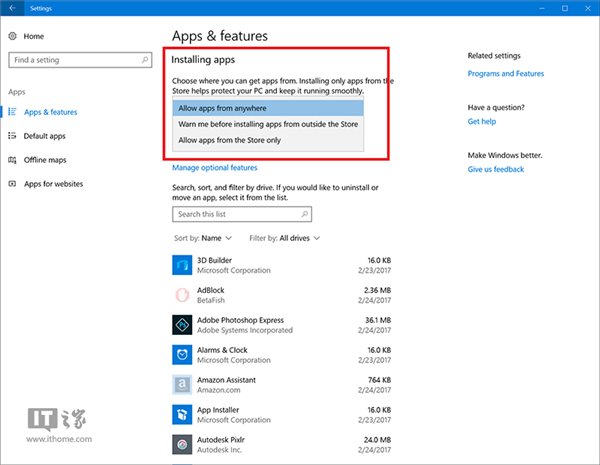
Task: Click the AdBlock app icon
Action: pos(182,295)
